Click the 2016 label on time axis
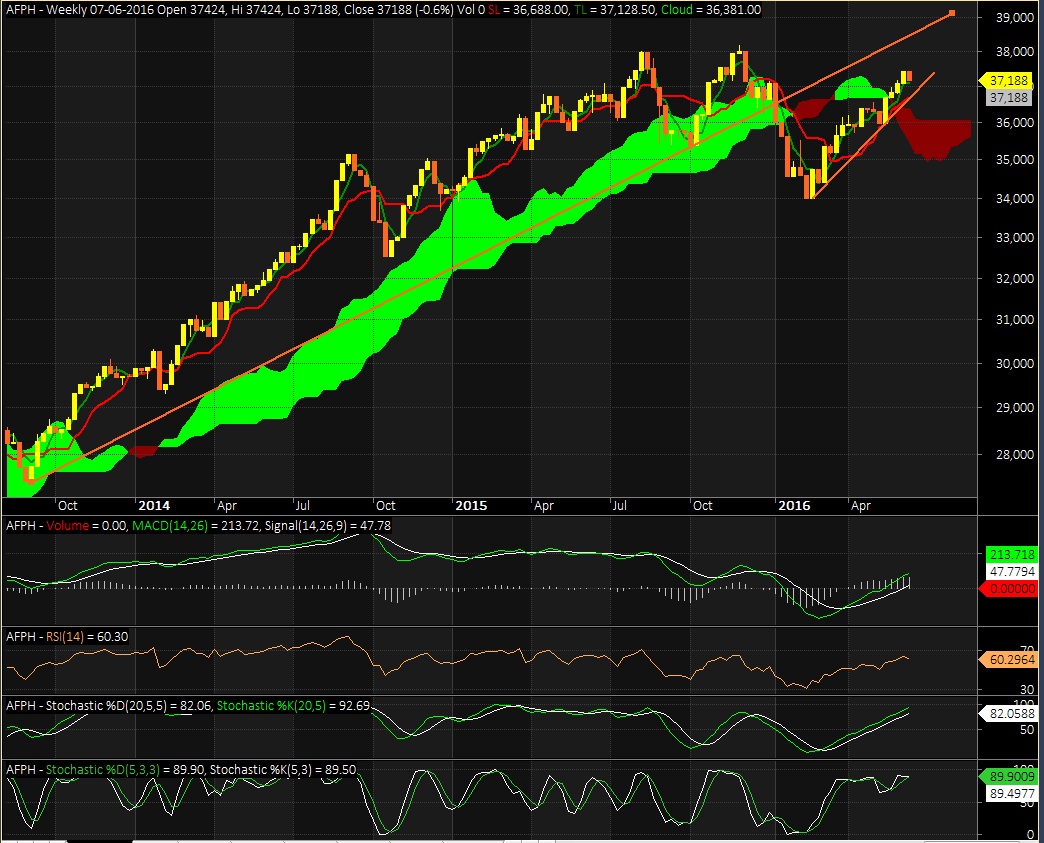 coord(794,505)
